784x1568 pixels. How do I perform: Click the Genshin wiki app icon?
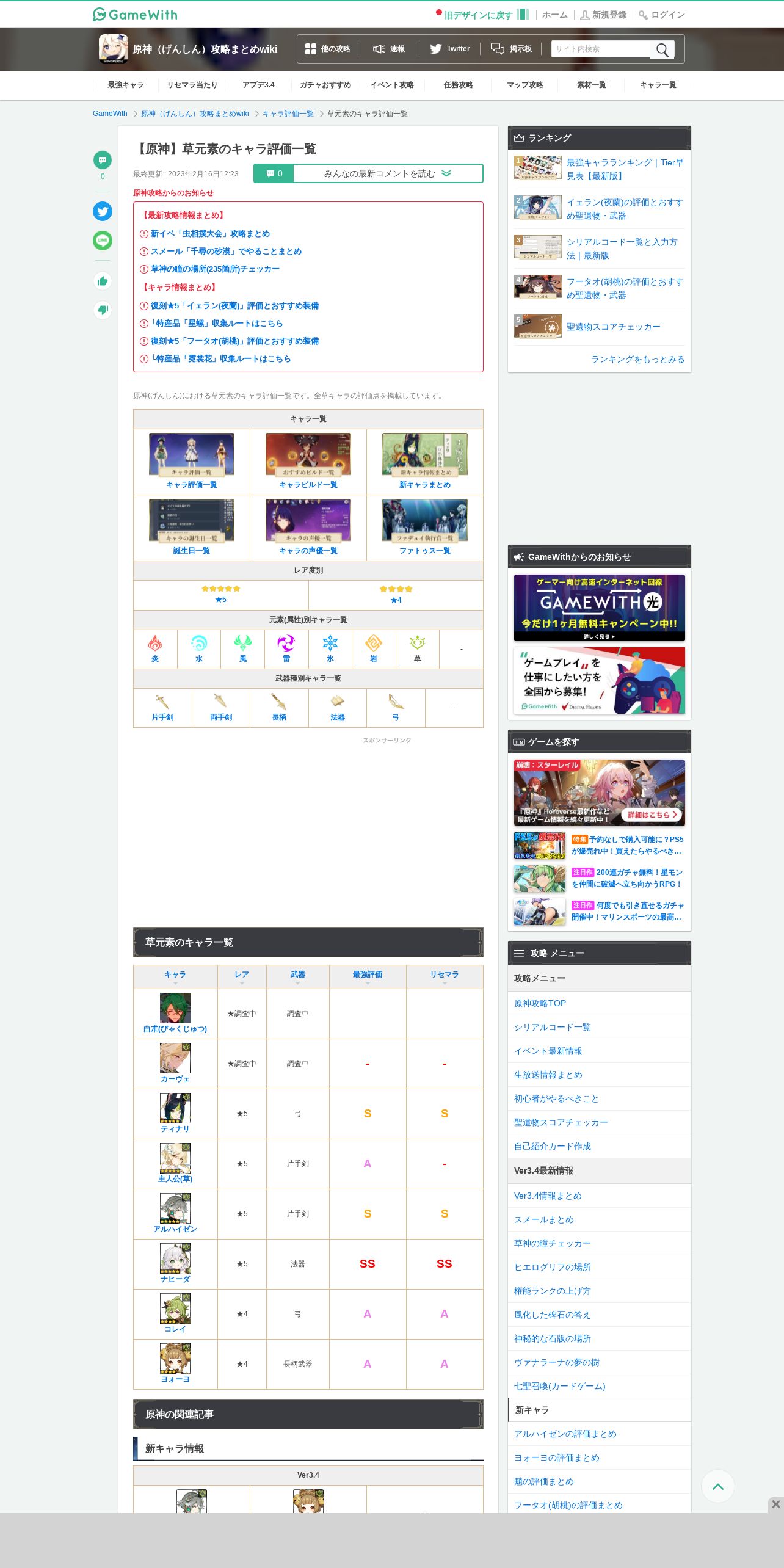(114, 49)
